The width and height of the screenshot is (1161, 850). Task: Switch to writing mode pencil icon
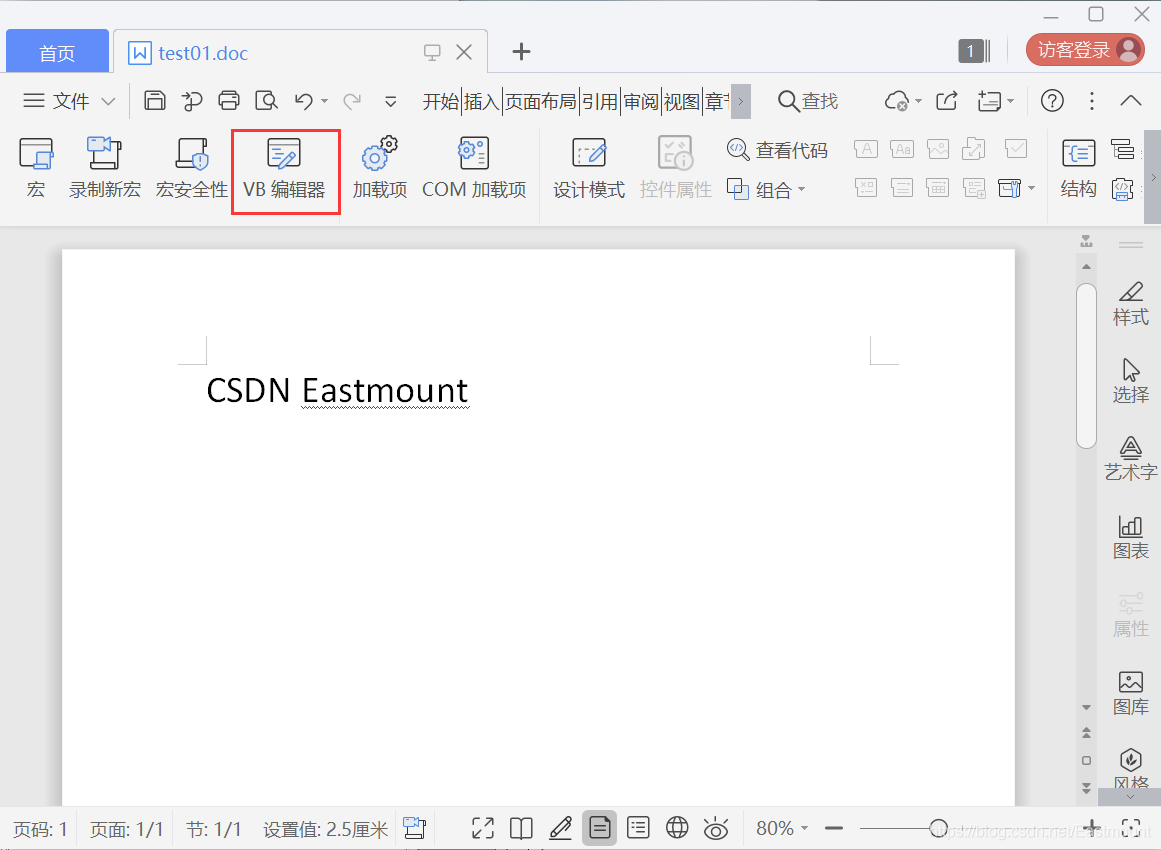(x=561, y=828)
